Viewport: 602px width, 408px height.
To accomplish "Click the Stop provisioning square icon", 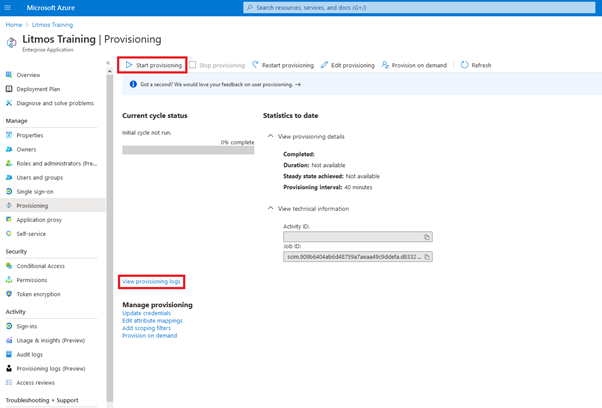I will (193, 65).
